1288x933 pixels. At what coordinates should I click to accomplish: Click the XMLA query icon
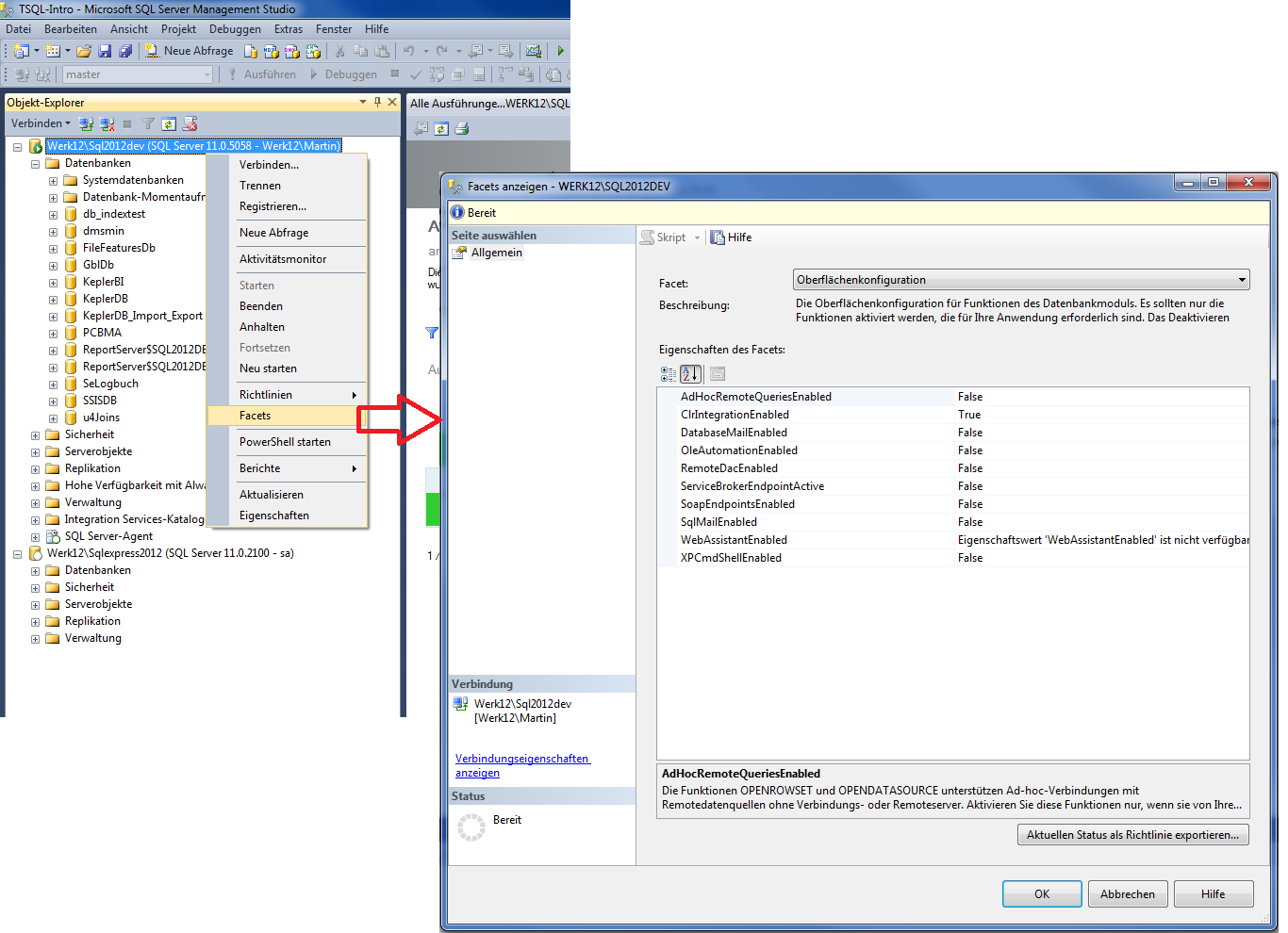[x=313, y=51]
